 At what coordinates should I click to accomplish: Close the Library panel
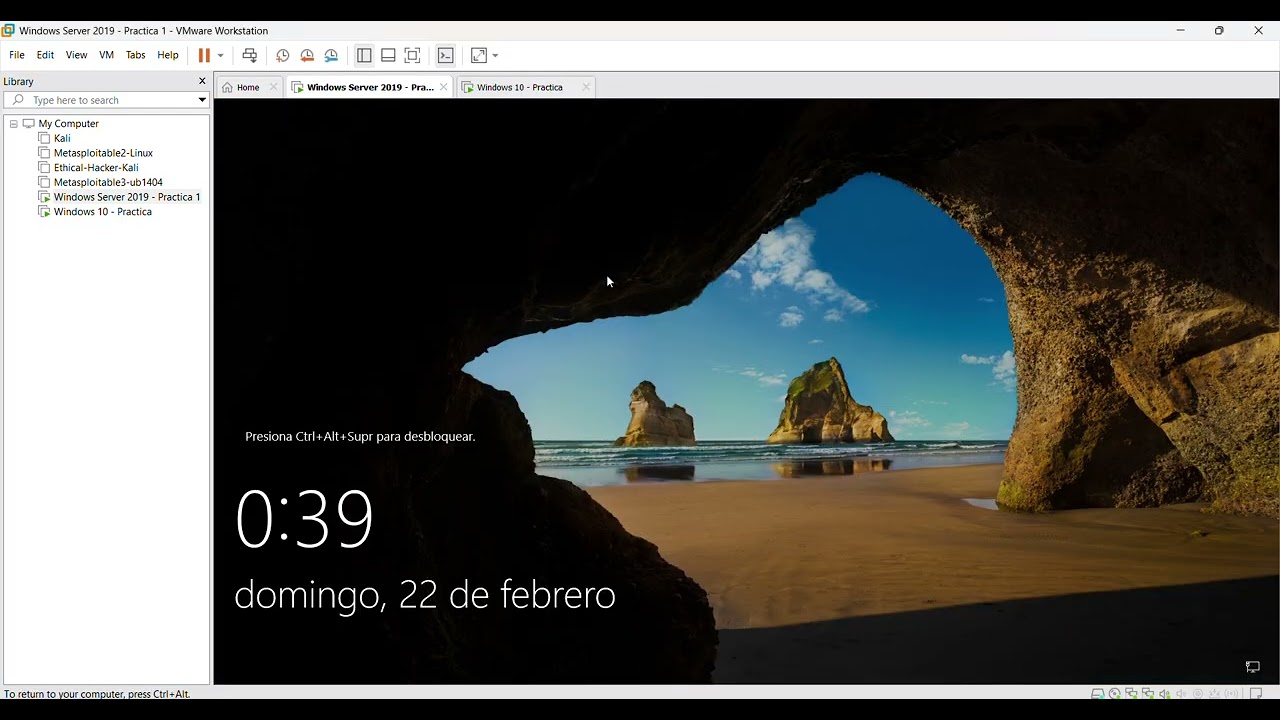pos(202,81)
